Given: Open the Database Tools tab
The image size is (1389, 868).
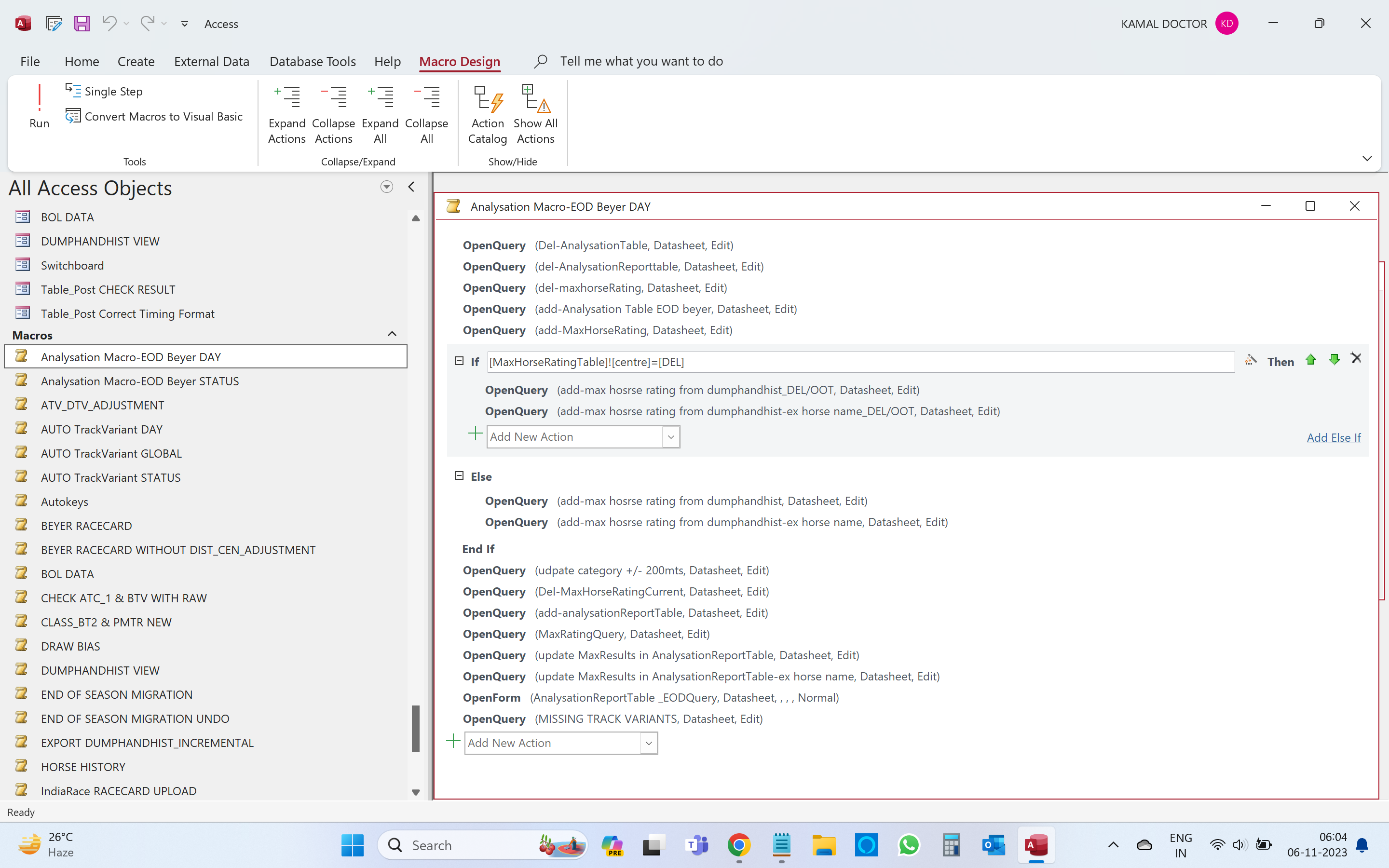Looking at the screenshot, I should point(312,61).
